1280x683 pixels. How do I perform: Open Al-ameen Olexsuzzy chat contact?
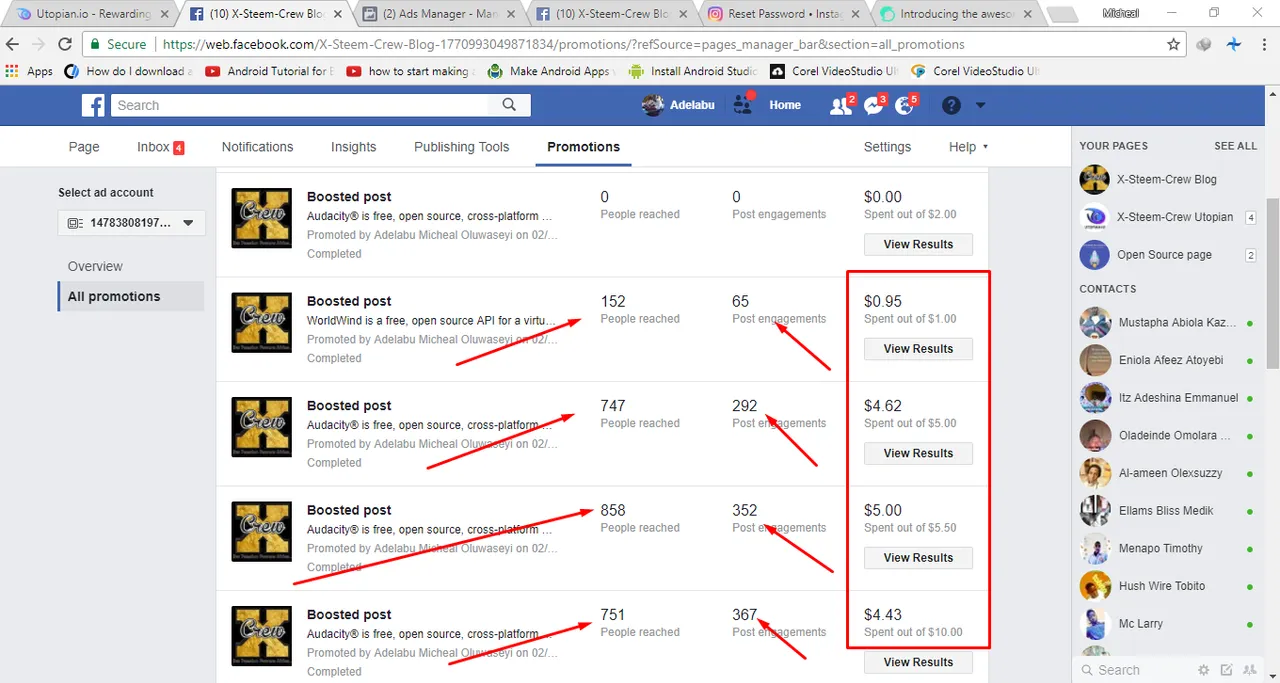pyautogui.click(x=1168, y=473)
